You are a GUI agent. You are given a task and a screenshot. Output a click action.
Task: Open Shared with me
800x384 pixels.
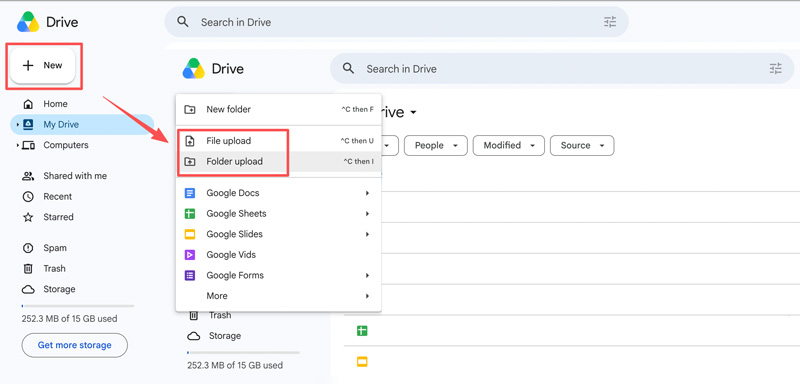pyautogui.click(x=75, y=176)
